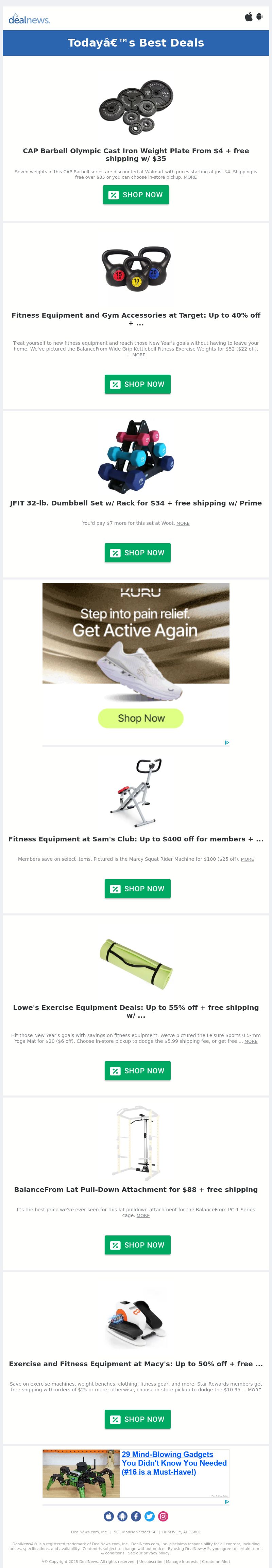Click the first blue circular footer icon
Image resolution: width=272 pixels, height=1568 pixels.
click(x=109, y=1516)
